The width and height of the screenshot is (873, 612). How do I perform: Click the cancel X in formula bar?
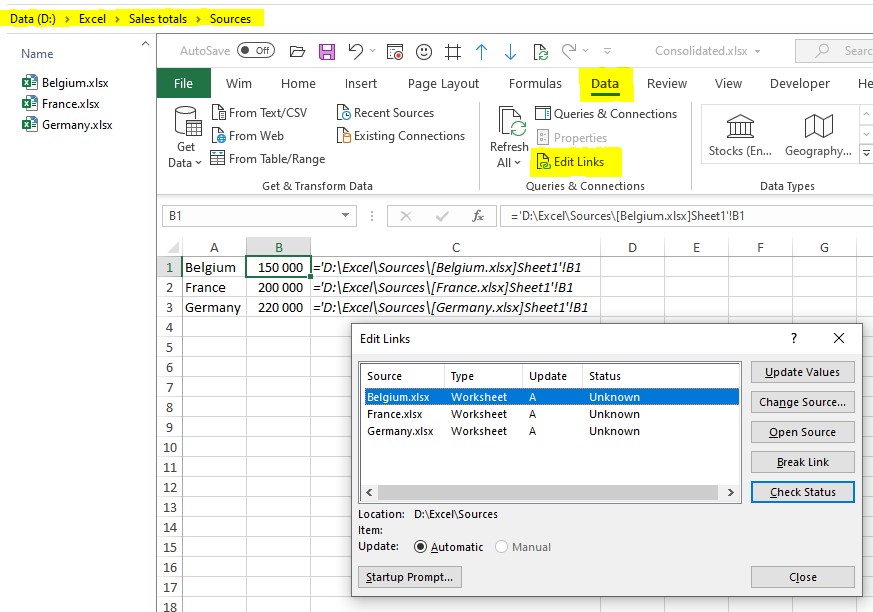click(x=406, y=216)
